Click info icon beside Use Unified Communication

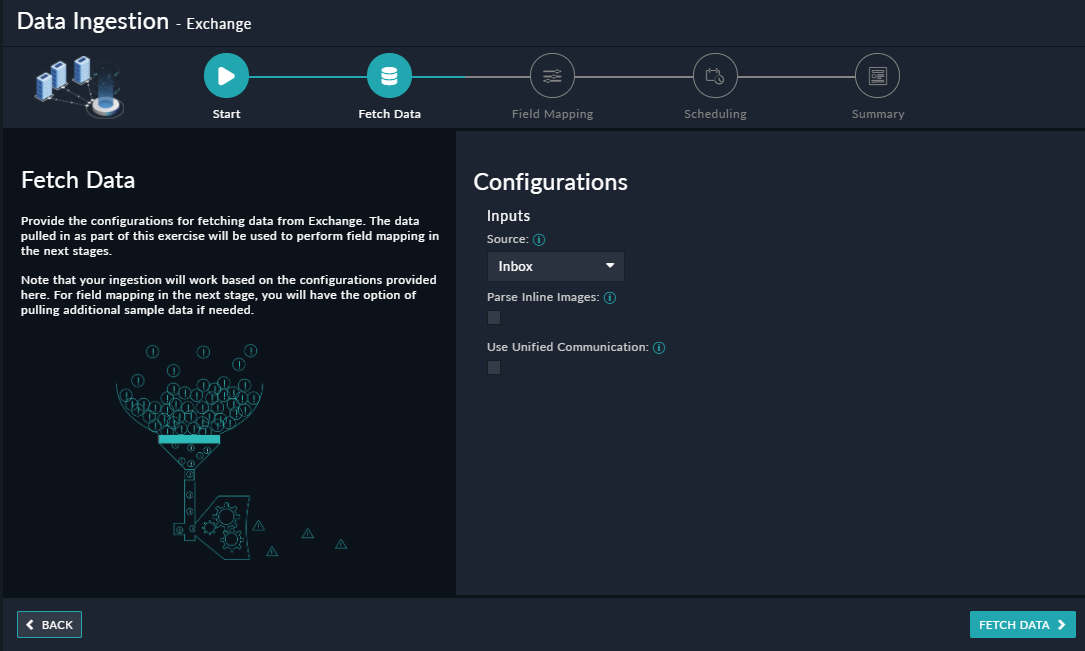coord(659,348)
